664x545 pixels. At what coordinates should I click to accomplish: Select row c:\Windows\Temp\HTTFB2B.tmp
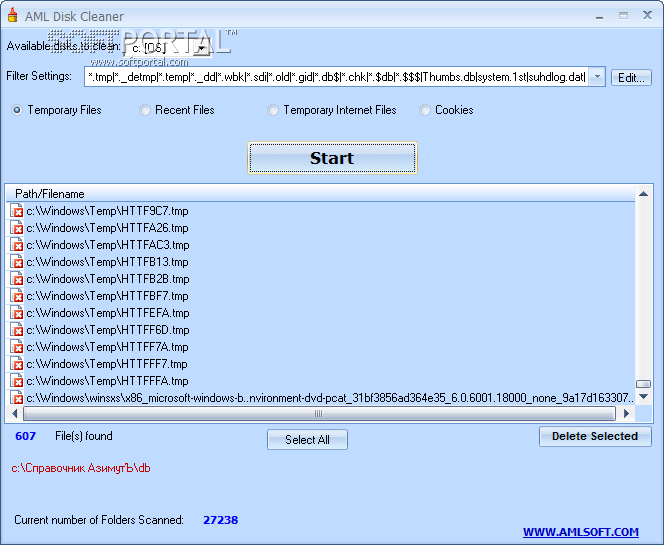click(x=321, y=278)
